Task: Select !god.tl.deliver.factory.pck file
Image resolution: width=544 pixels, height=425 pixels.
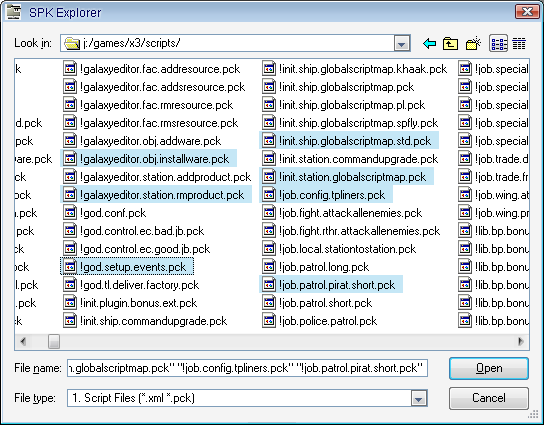Action: click(131, 285)
